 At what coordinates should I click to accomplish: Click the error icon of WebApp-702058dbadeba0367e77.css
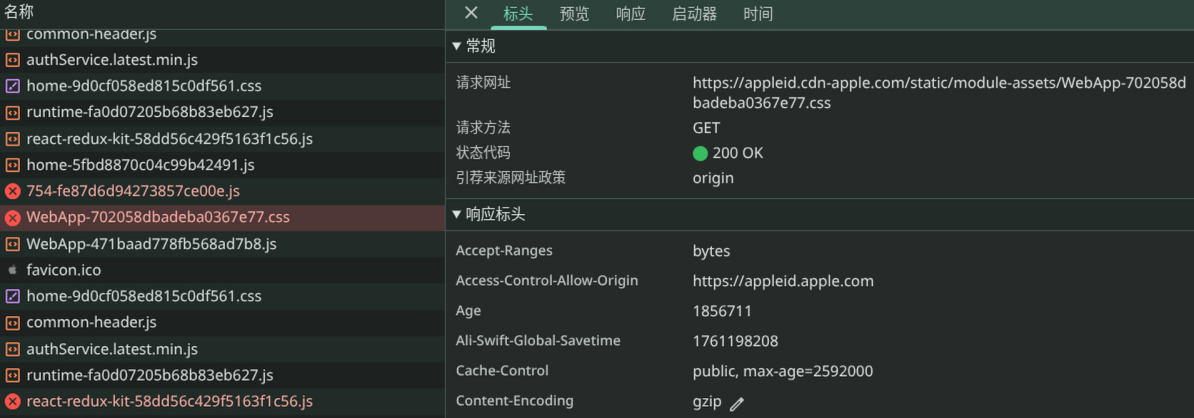(x=13, y=217)
